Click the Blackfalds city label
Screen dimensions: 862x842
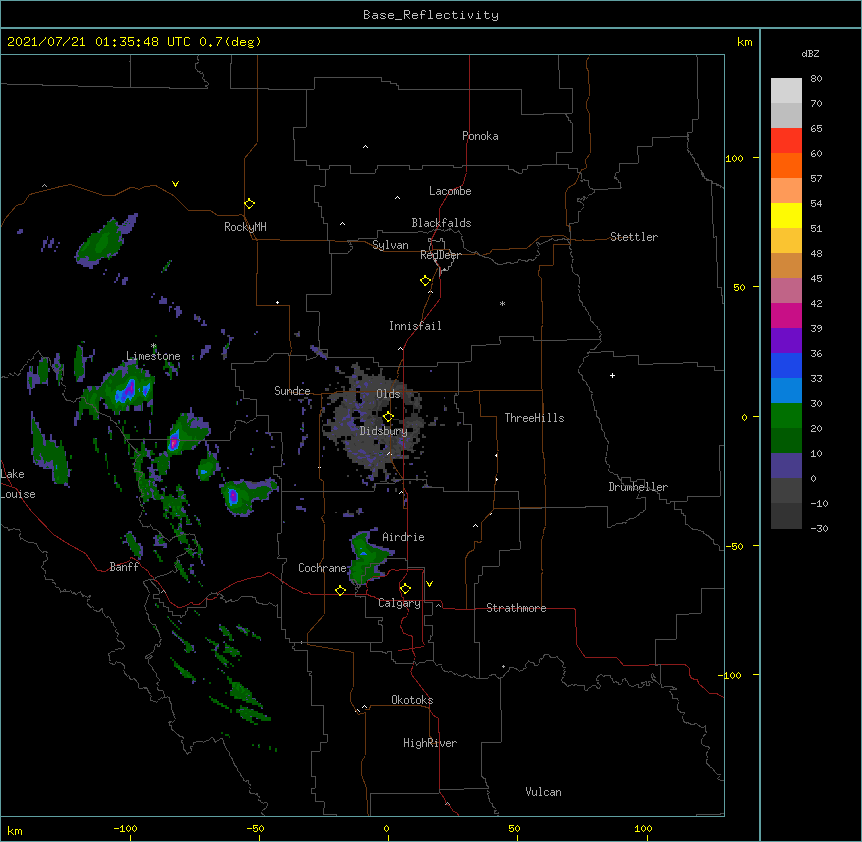tap(441, 223)
